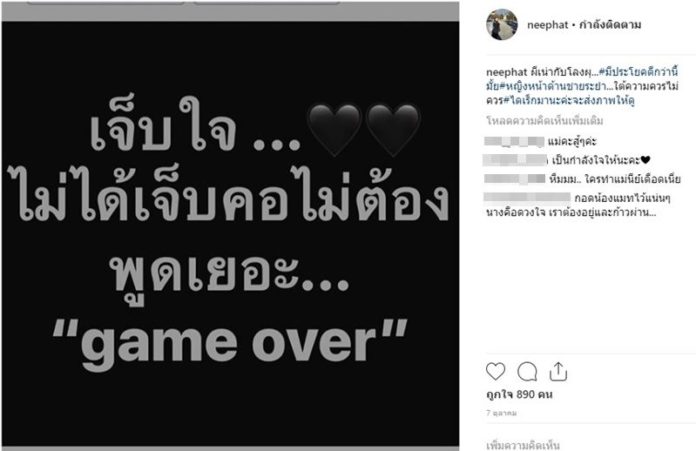Like the post with the heart icon
696x451 pixels.
coord(495,372)
